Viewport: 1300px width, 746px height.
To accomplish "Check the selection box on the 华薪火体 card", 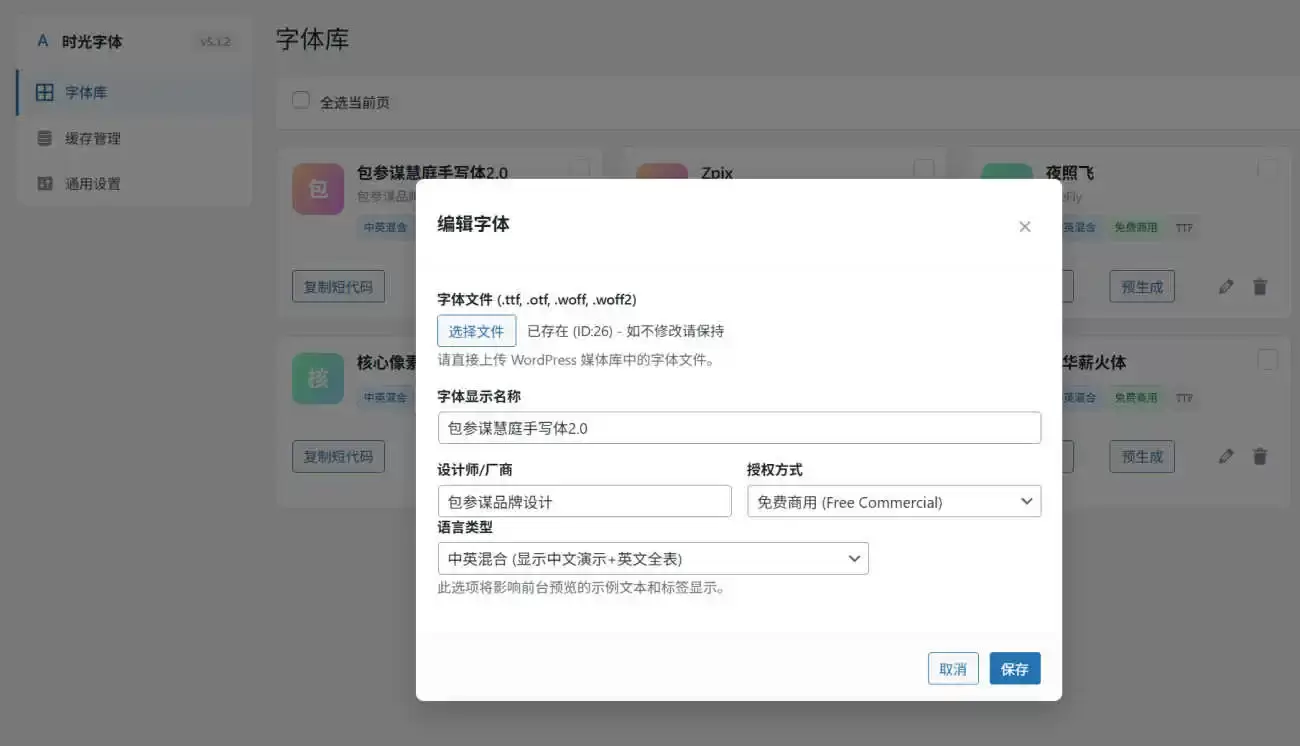I will [x=1268, y=360].
